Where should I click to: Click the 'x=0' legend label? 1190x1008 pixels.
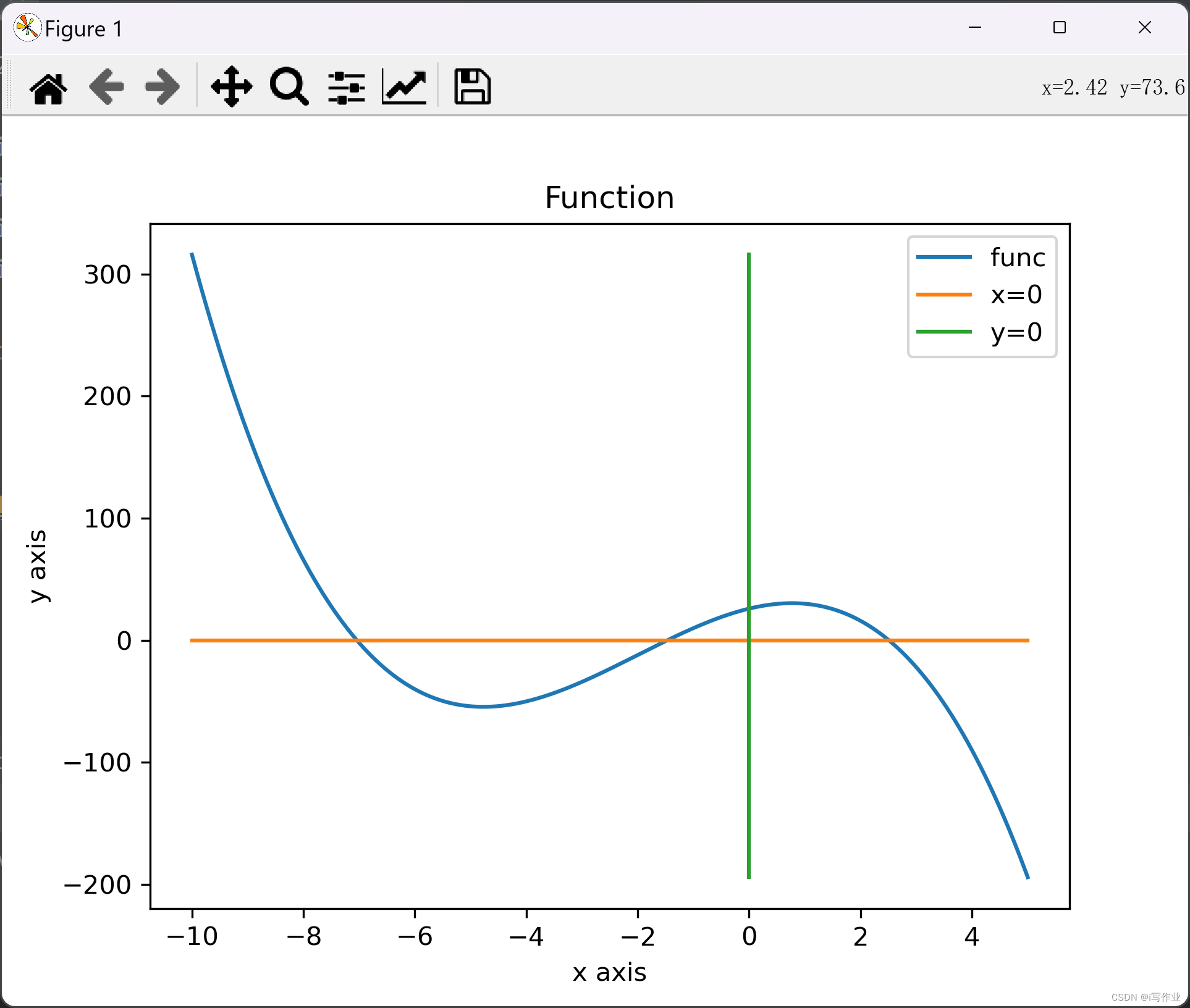tap(1016, 295)
